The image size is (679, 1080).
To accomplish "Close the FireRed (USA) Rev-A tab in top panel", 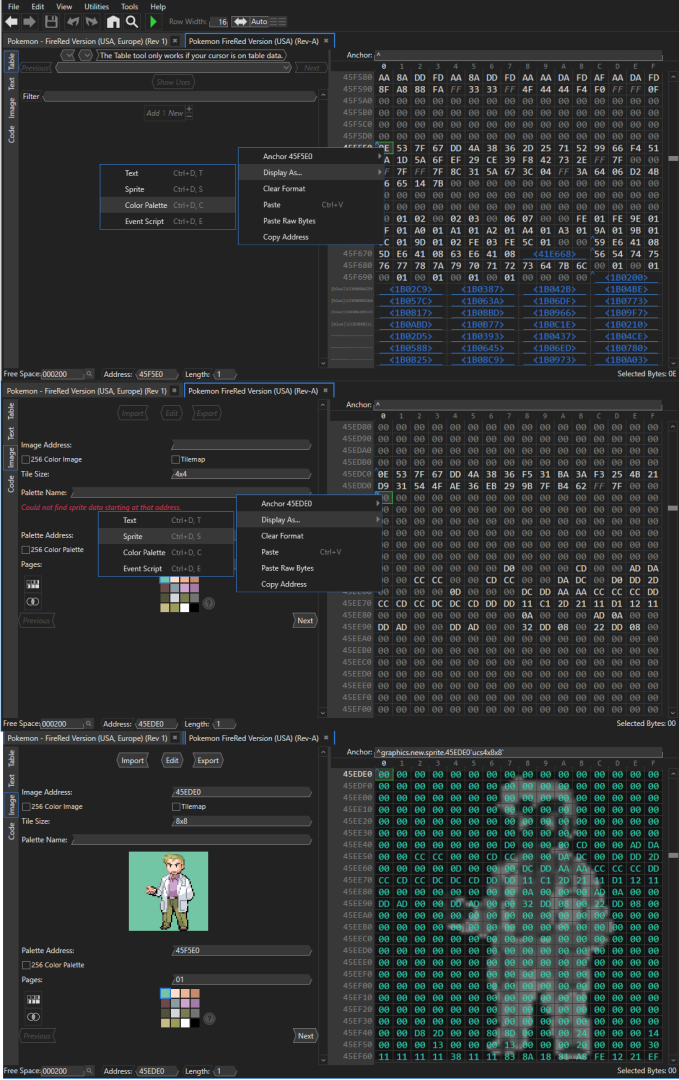I will pos(326,41).
